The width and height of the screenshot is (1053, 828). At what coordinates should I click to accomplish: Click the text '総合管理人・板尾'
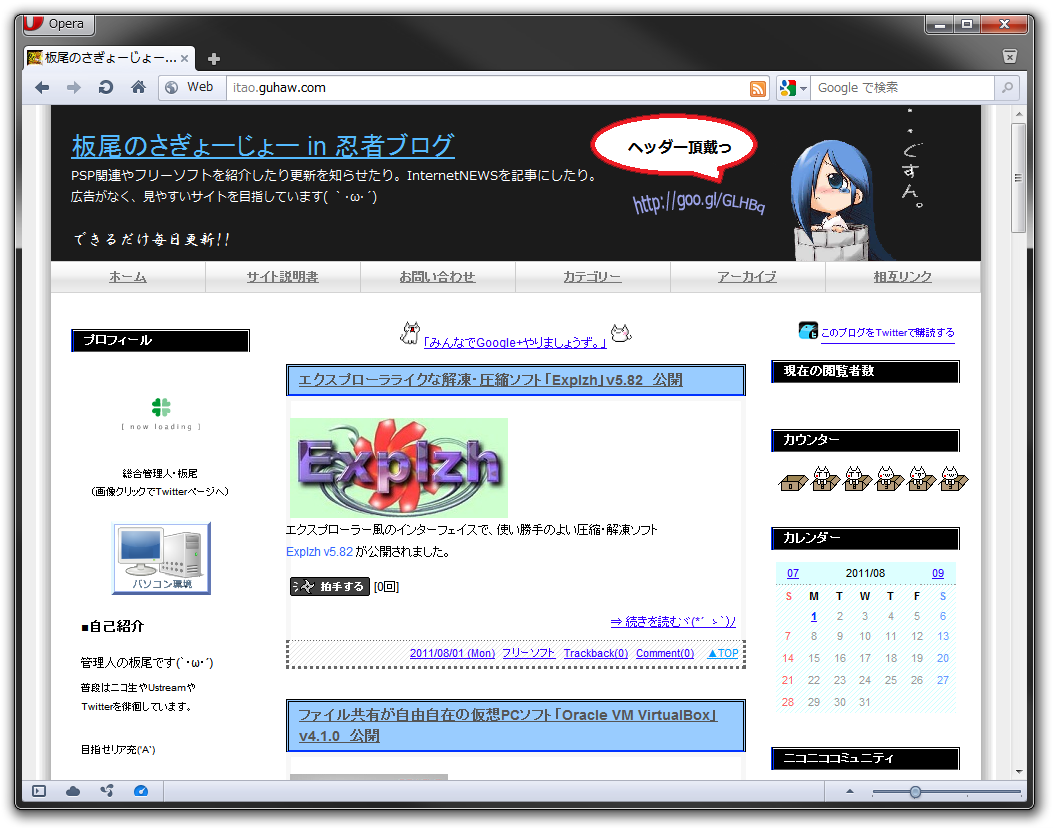(160, 473)
